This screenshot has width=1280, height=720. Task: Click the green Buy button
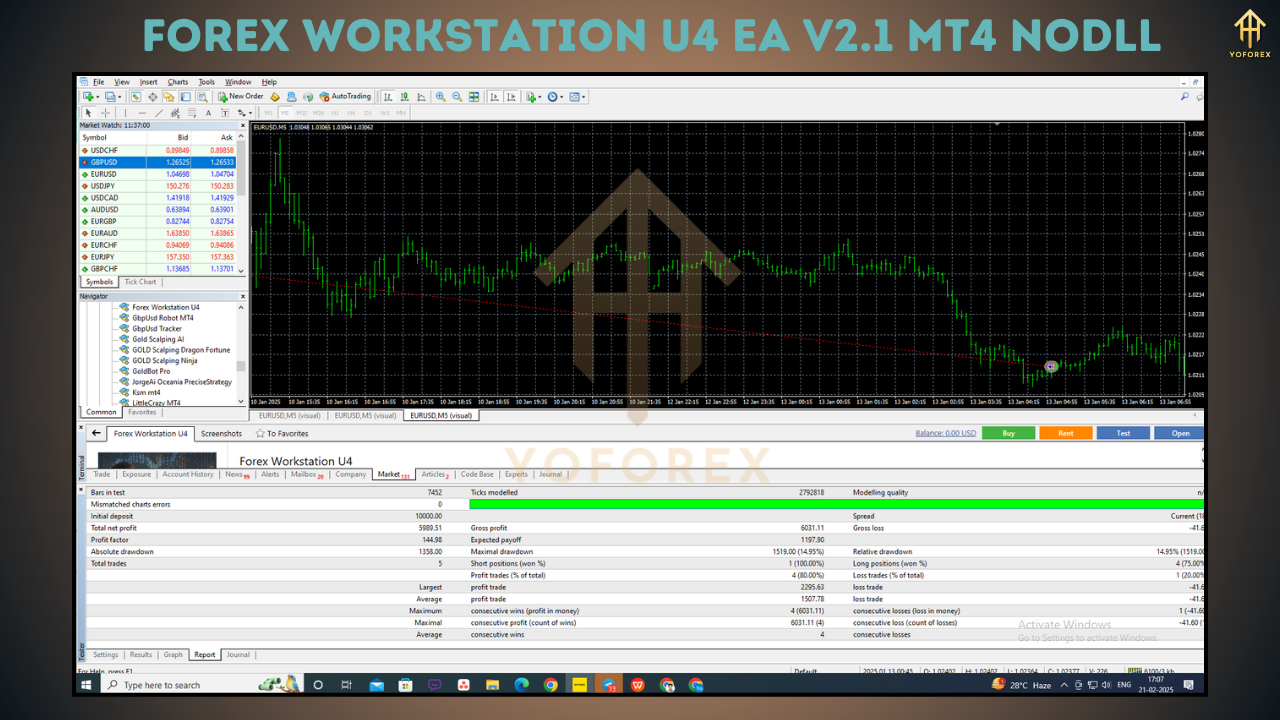[x=1009, y=432]
